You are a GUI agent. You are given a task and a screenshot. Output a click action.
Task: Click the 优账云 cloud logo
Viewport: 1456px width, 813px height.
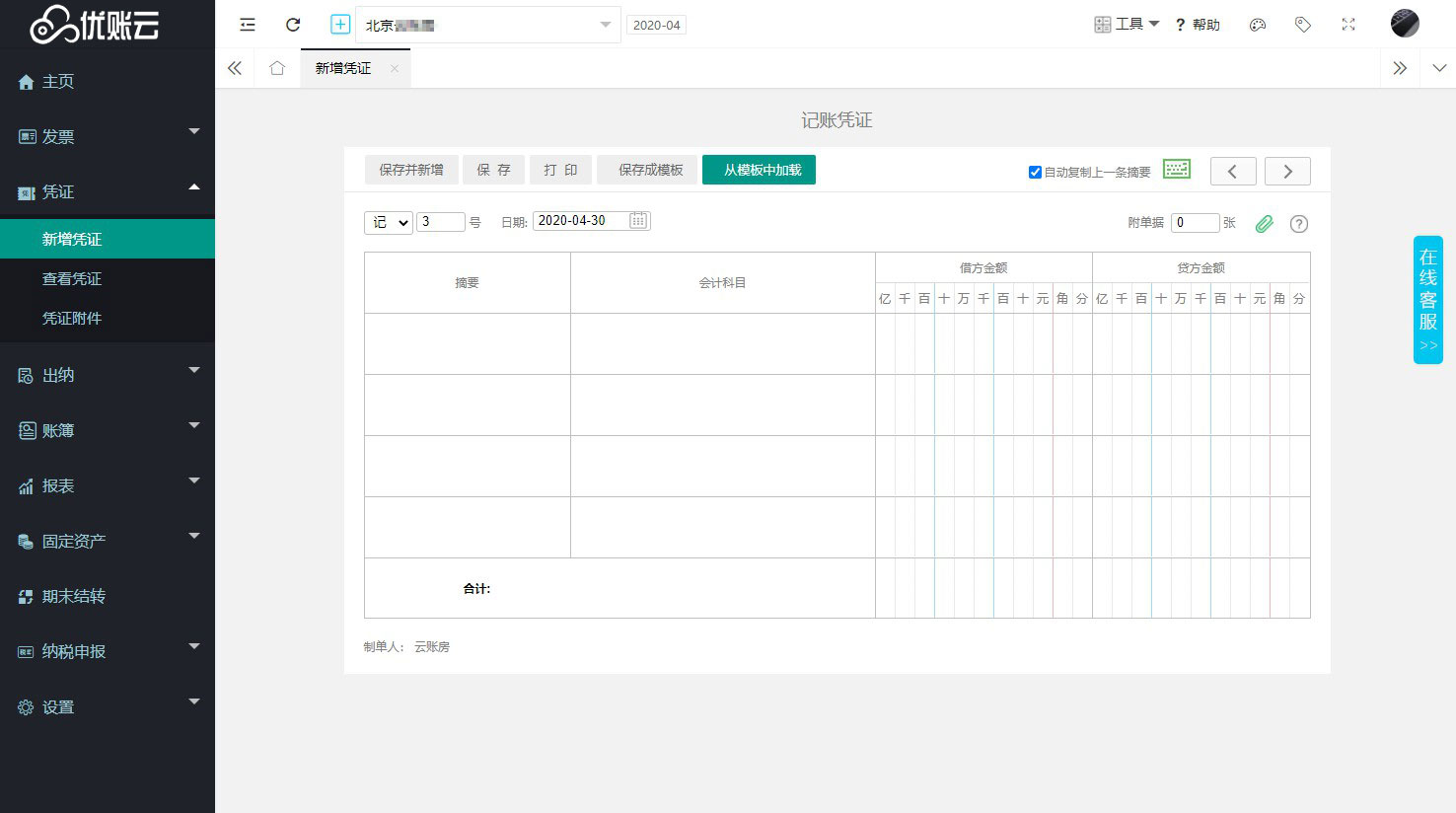click(x=95, y=25)
